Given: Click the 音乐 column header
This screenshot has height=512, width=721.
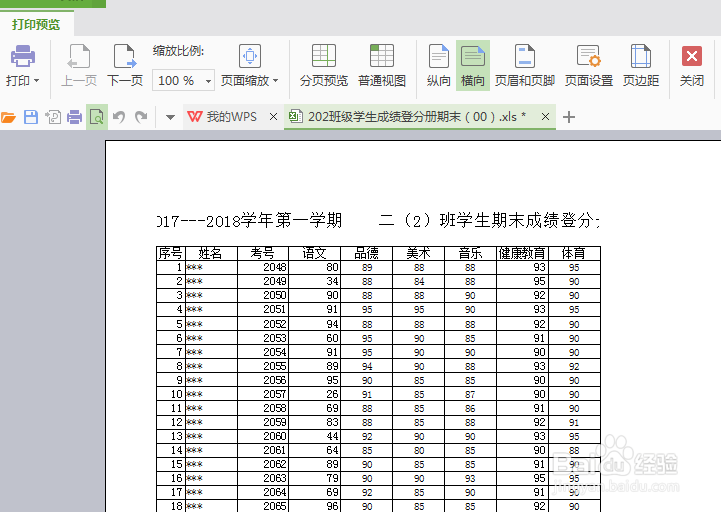Looking at the screenshot, I should pos(470,253).
